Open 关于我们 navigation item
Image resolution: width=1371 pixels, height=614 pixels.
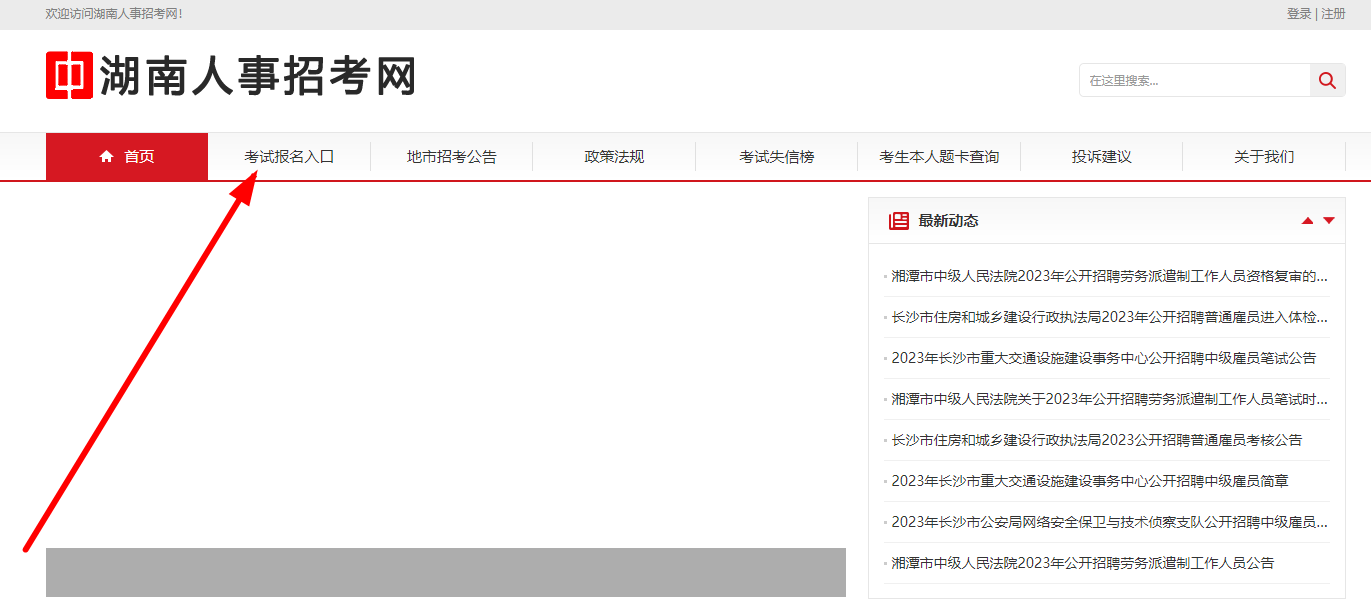[1264, 157]
